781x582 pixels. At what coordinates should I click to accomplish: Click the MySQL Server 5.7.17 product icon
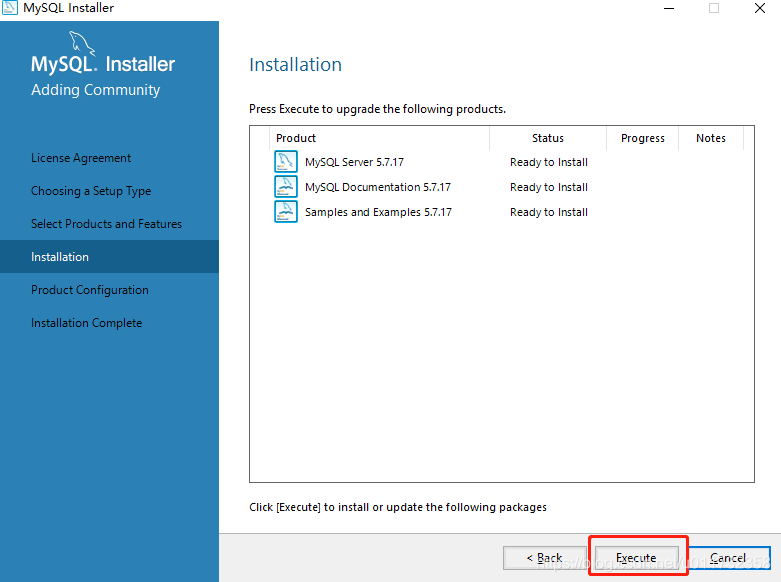(286, 162)
